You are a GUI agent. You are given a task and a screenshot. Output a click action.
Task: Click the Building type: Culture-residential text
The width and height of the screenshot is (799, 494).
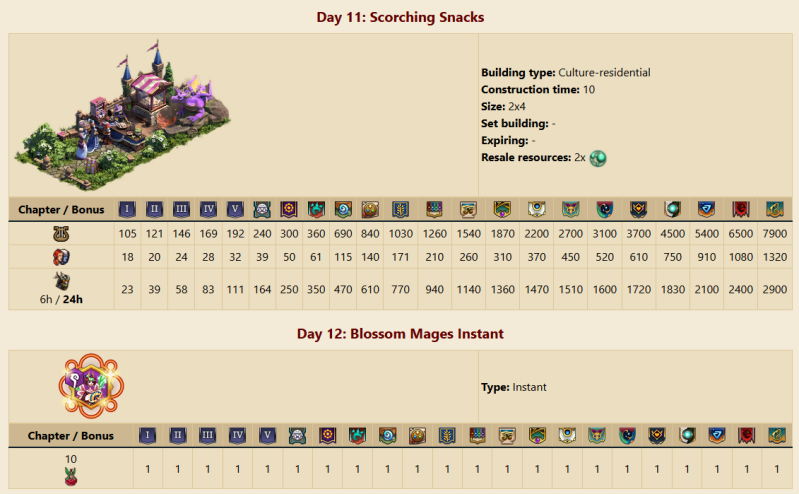point(566,73)
